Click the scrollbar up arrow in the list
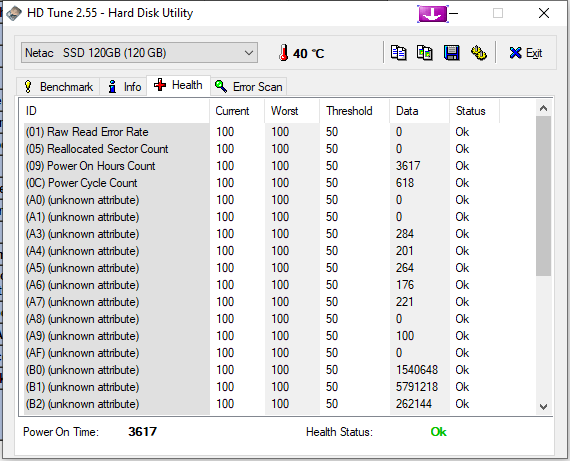This screenshot has height=461, width=570. (x=543, y=108)
